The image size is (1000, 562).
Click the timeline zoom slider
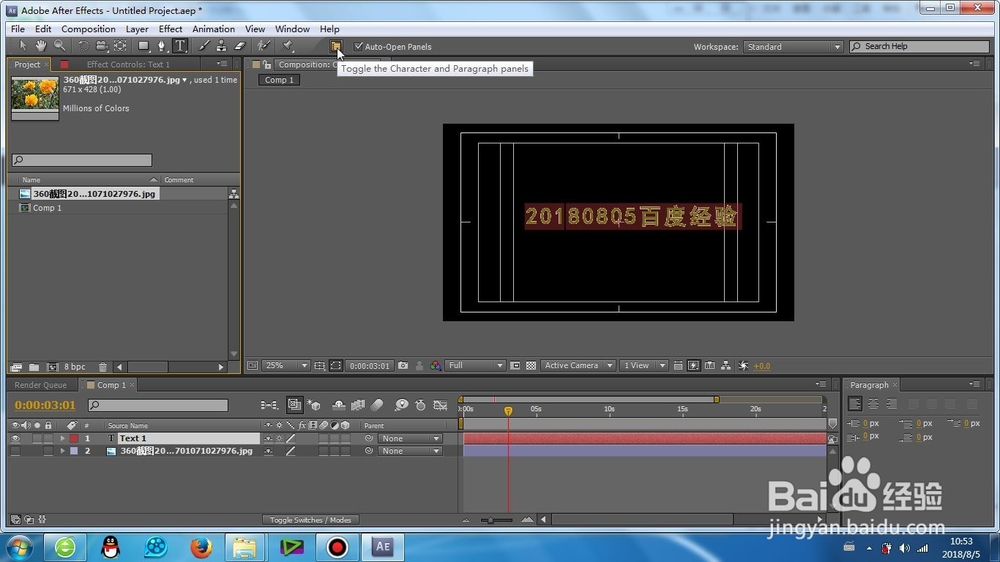489,520
